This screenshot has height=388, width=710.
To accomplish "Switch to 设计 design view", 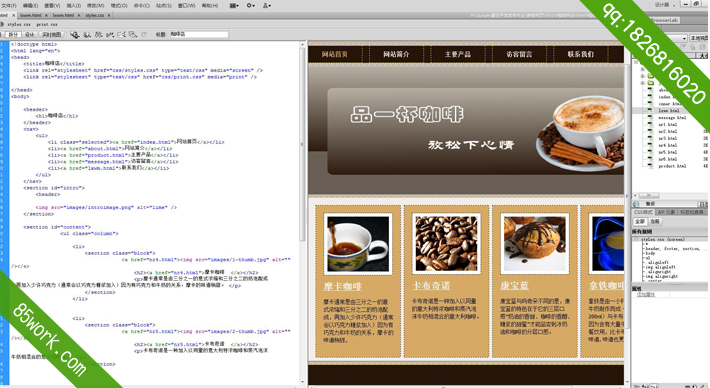I will (29, 34).
